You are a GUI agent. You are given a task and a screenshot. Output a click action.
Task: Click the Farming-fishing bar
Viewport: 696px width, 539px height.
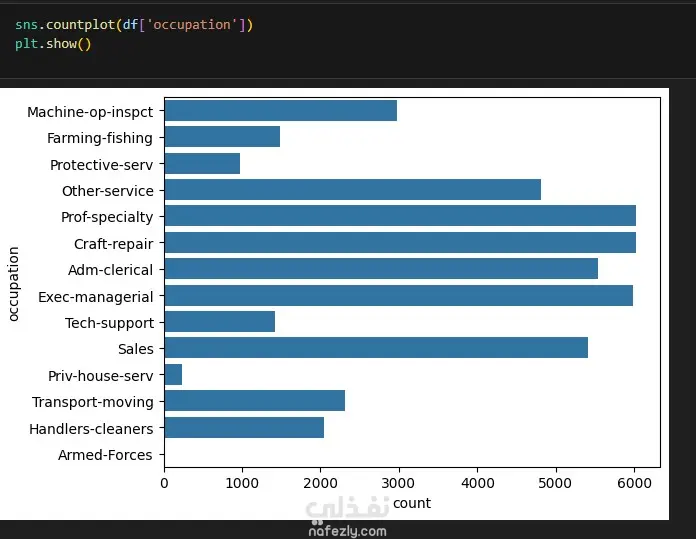(222, 137)
